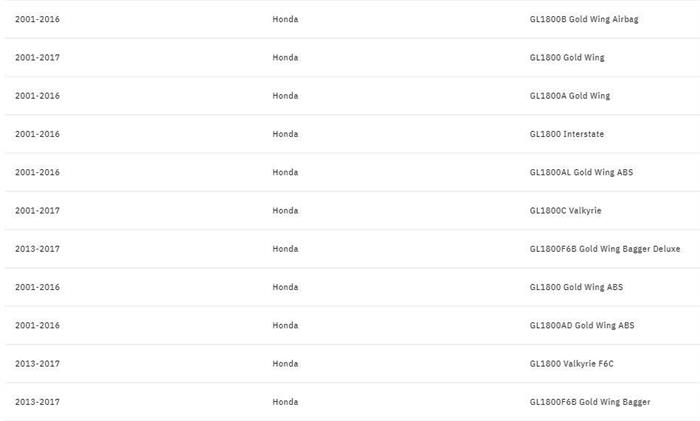Select the GL1800 Interstate model cell
This screenshot has width=700, height=421.
(x=566, y=134)
